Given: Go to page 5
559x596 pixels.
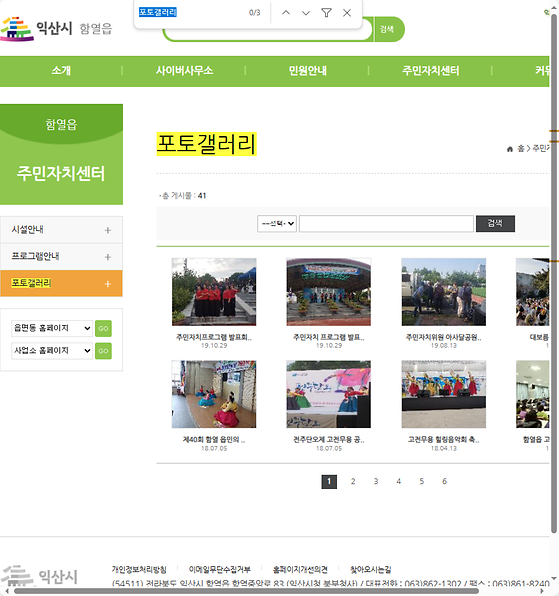Looking at the screenshot, I should (x=421, y=482).
